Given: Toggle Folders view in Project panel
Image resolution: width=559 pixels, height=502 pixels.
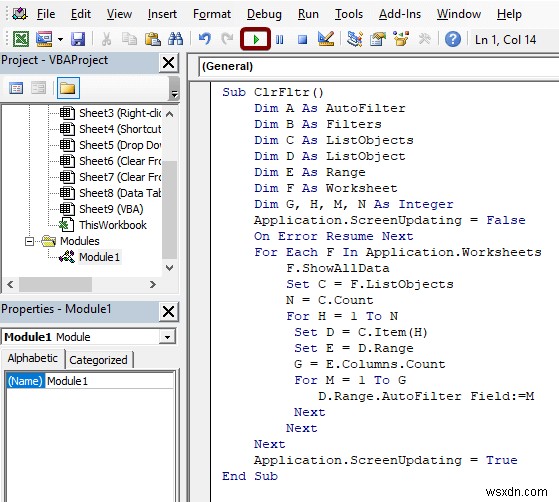Looking at the screenshot, I should [68, 88].
